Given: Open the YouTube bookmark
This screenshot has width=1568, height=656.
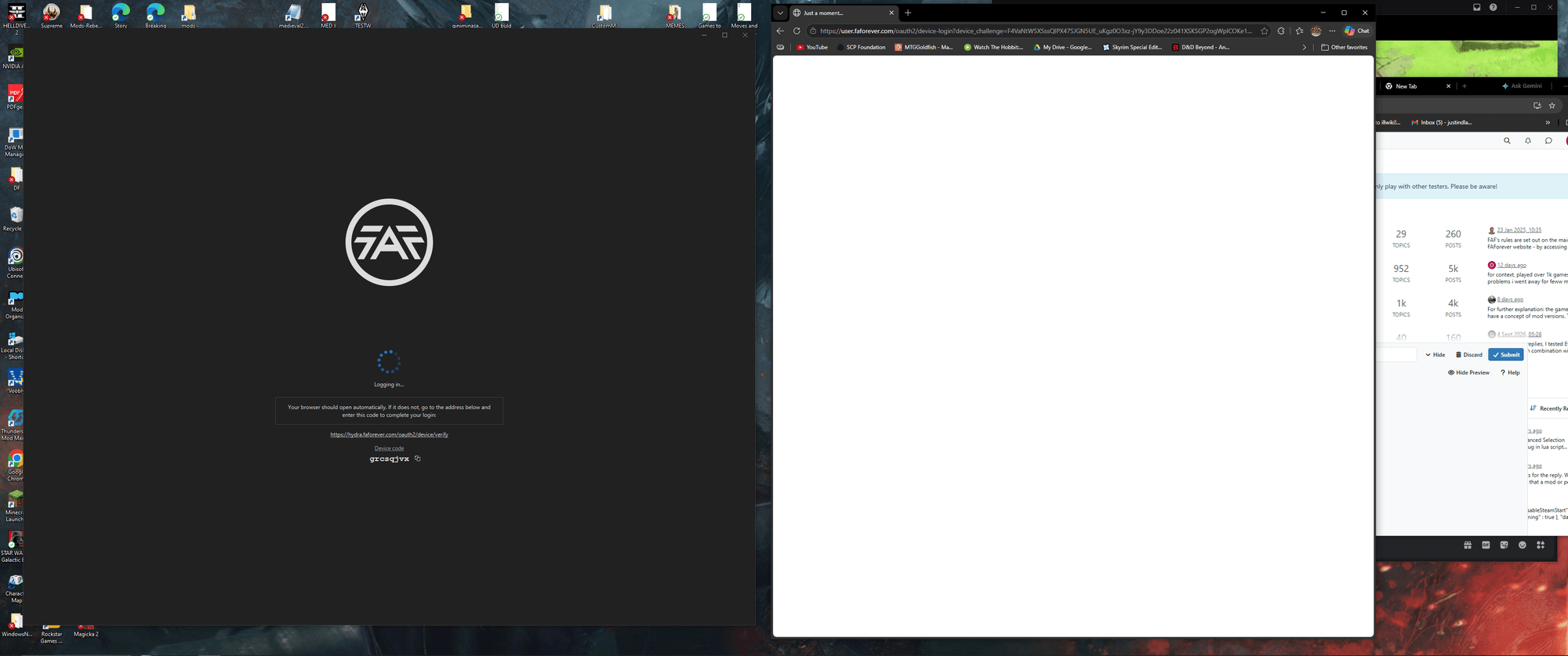Looking at the screenshot, I should click(811, 47).
